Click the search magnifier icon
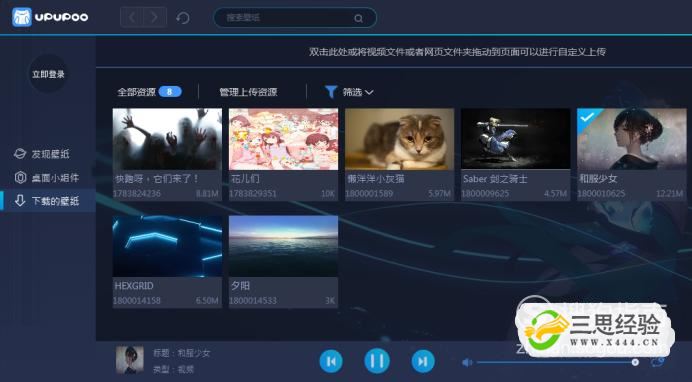This screenshot has width=692, height=382. (x=358, y=18)
